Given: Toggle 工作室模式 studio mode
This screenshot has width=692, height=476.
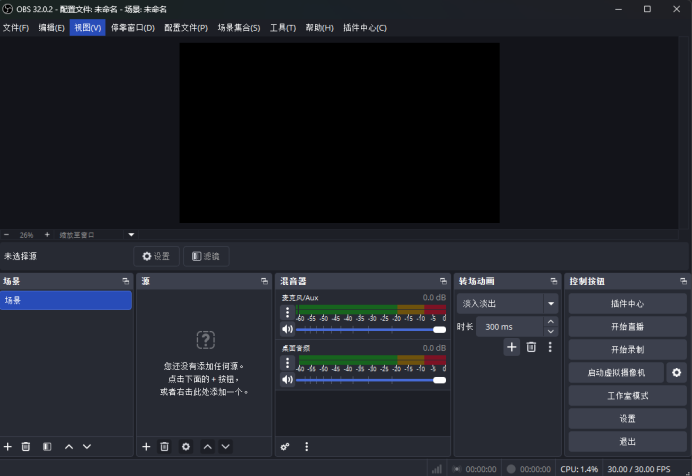Looking at the screenshot, I should (627, 396).
